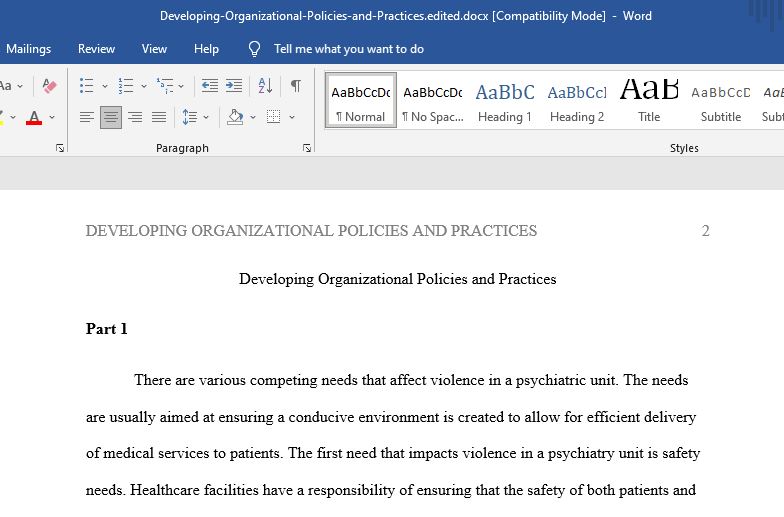Apply the Heading 1 style

(505, 100)
